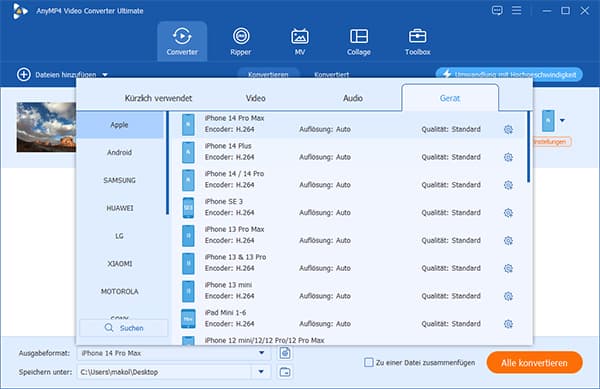Click the feedback chat icon in title bar
Image resolution: width=600 pixels, height=389 pixels.
click(x=497, y=10)
